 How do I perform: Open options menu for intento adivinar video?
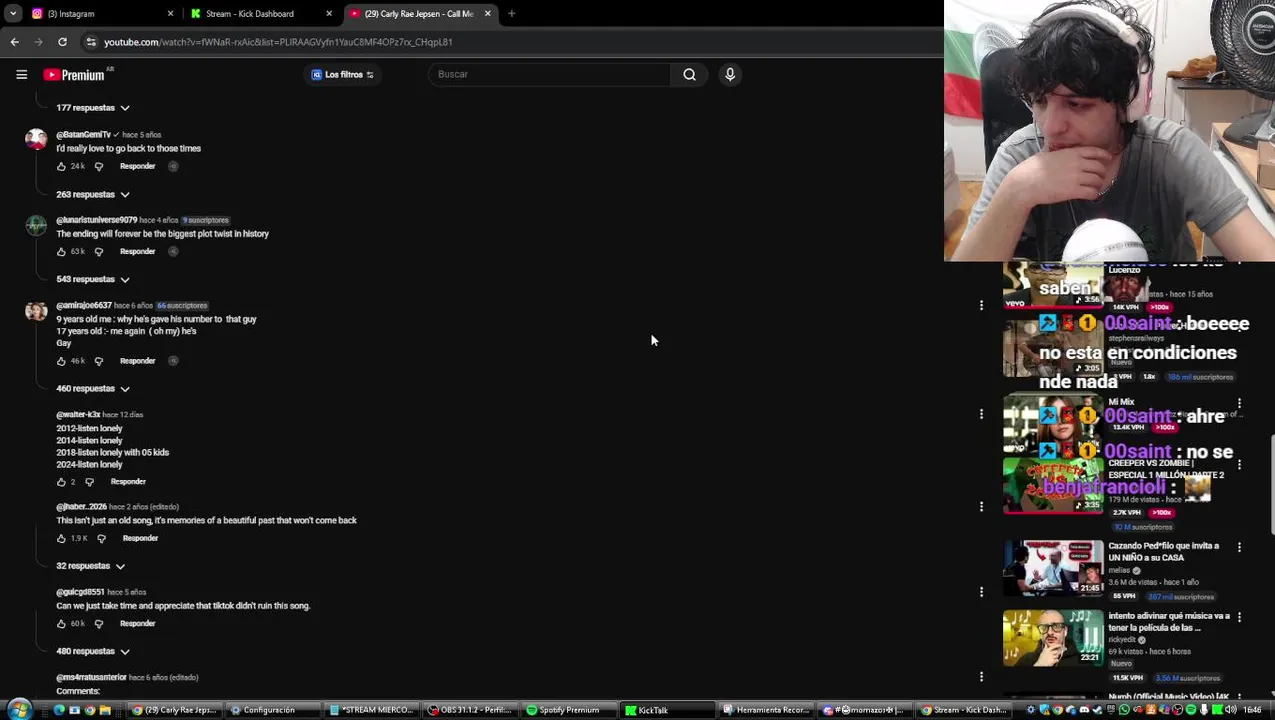coord(1239,617)
